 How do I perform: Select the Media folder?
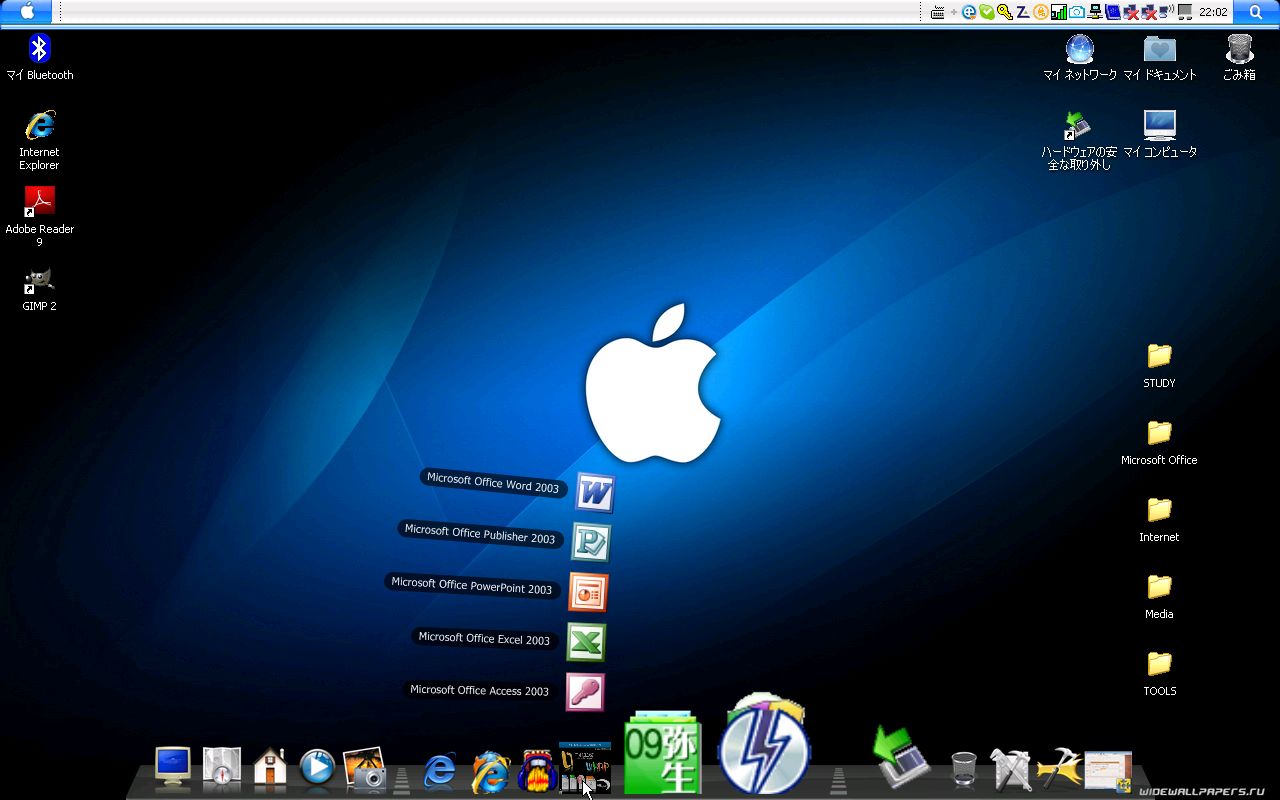[1159, 597]
